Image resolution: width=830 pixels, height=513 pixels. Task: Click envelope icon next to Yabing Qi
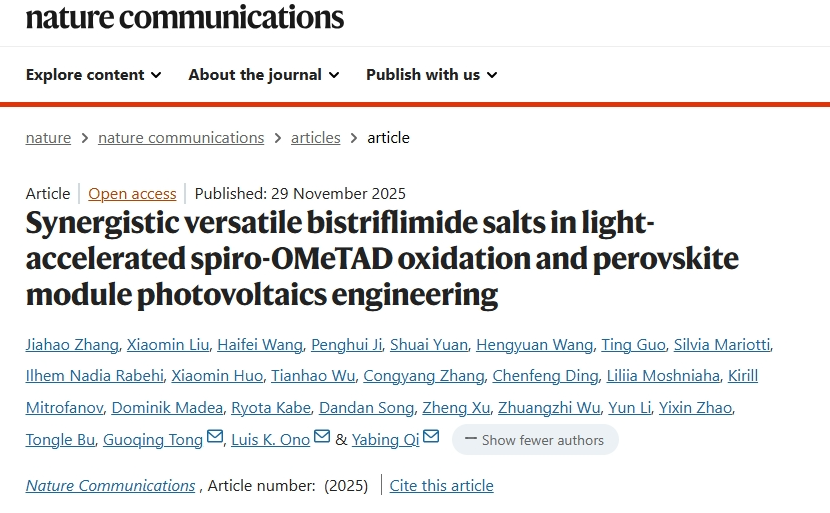pyautogui.click(x=431, y=437)
